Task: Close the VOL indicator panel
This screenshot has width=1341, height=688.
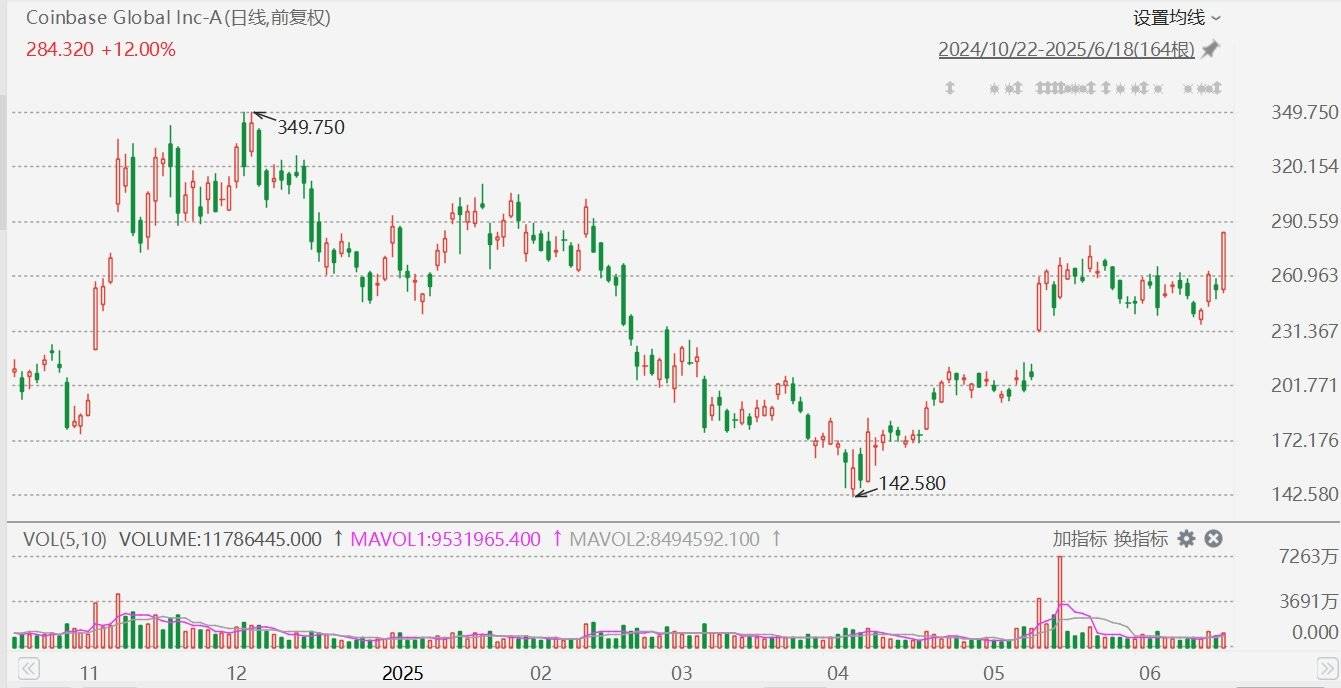Action: coord(1213,539)
